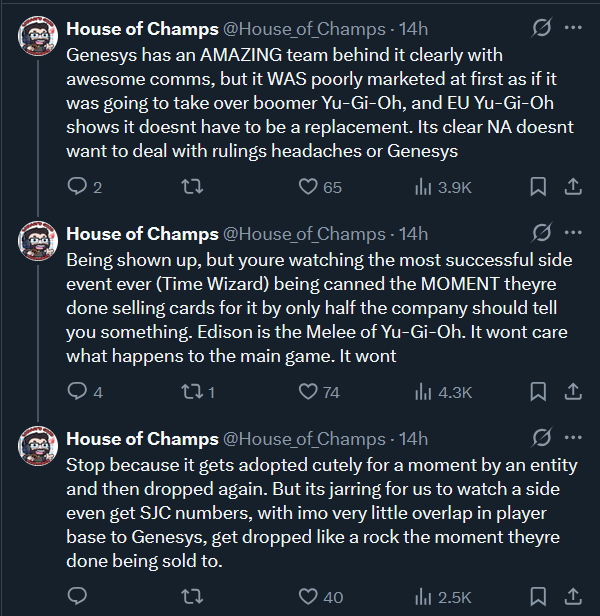
Task: Share the first tweet about Genesys
Action: point(574,187)
